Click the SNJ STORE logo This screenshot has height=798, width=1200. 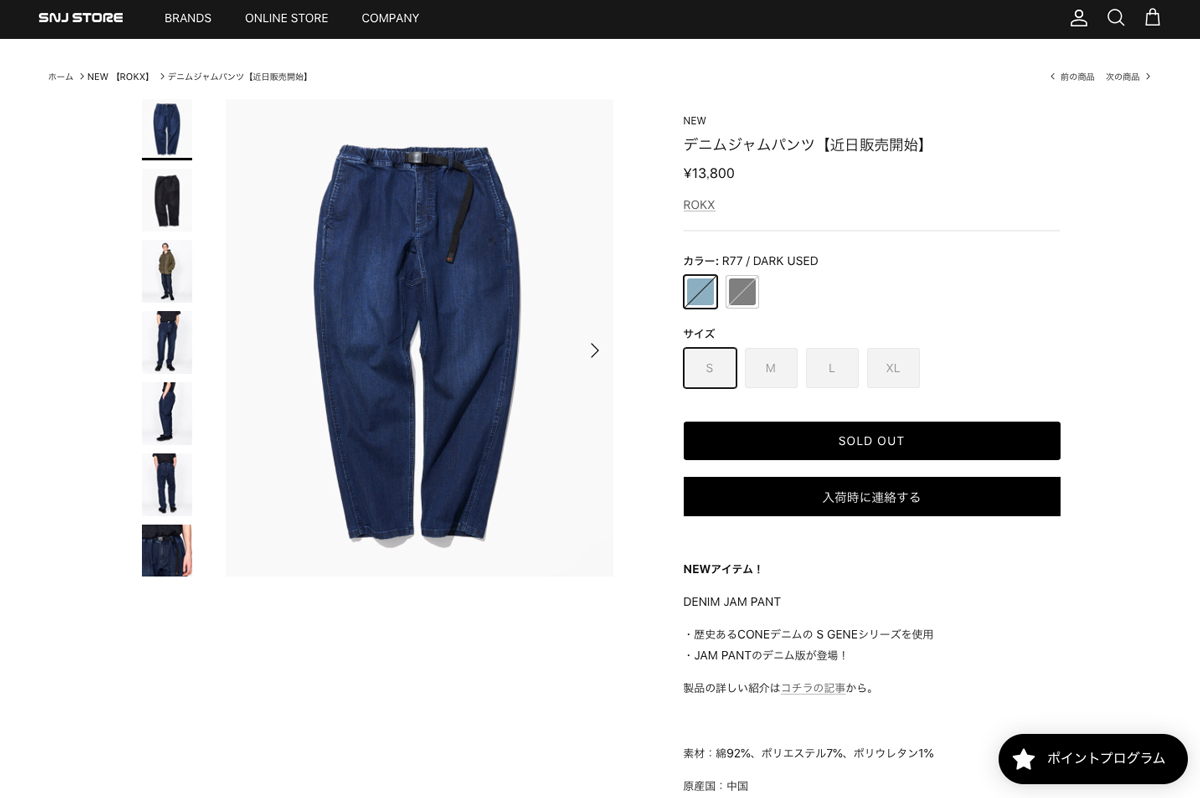coord(81,18)
